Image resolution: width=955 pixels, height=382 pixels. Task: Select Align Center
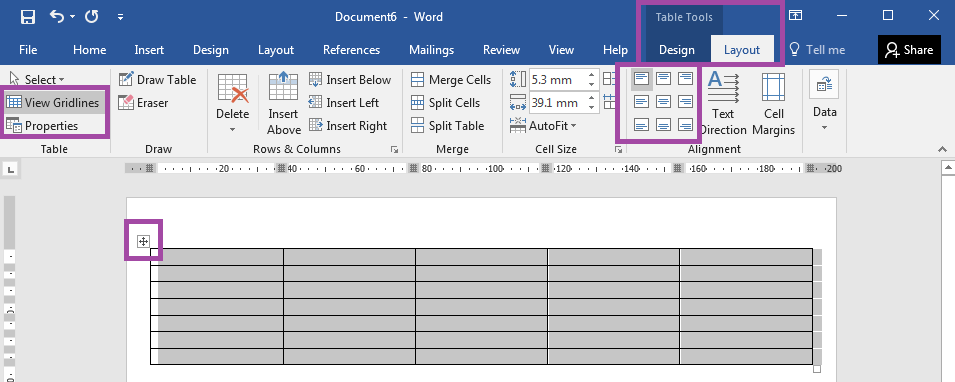coord(663,102)
